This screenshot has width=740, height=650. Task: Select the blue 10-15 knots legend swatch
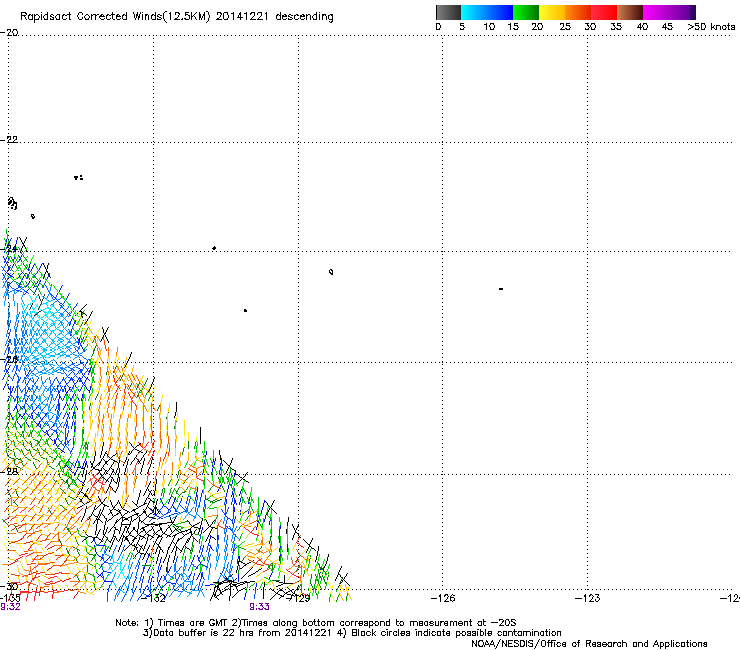500,12
